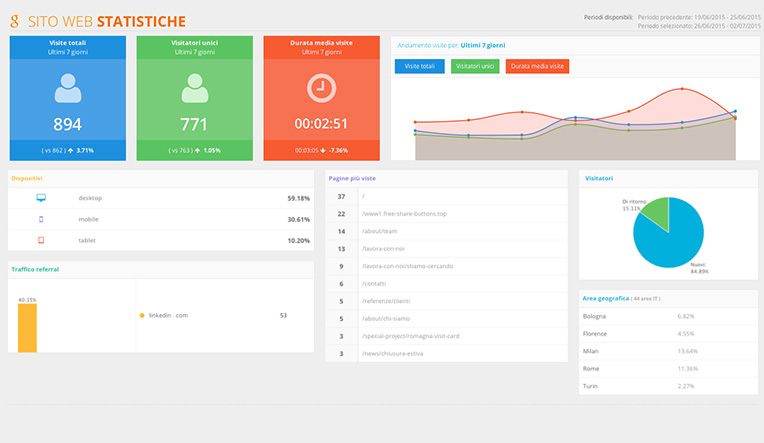
Task: Click the mobile phone device icon
Action: pos(41,219)
